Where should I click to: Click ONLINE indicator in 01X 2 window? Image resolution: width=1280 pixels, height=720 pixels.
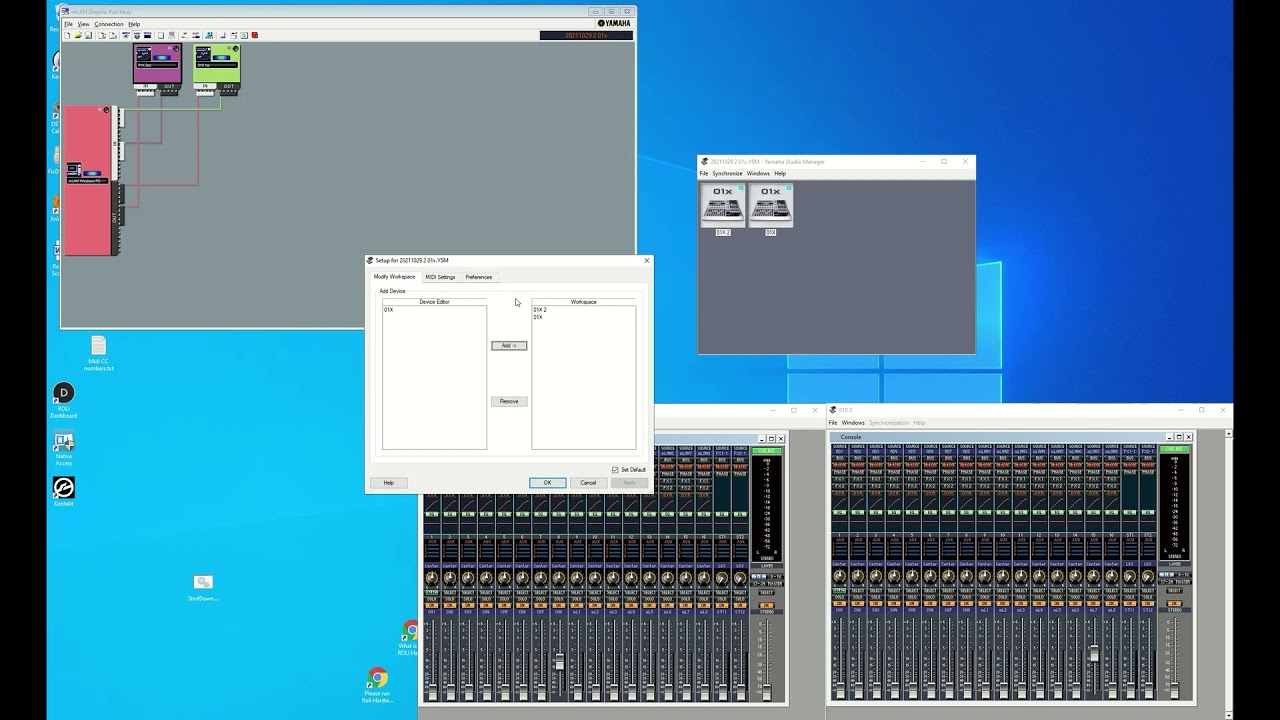(x=1174, y=449)
